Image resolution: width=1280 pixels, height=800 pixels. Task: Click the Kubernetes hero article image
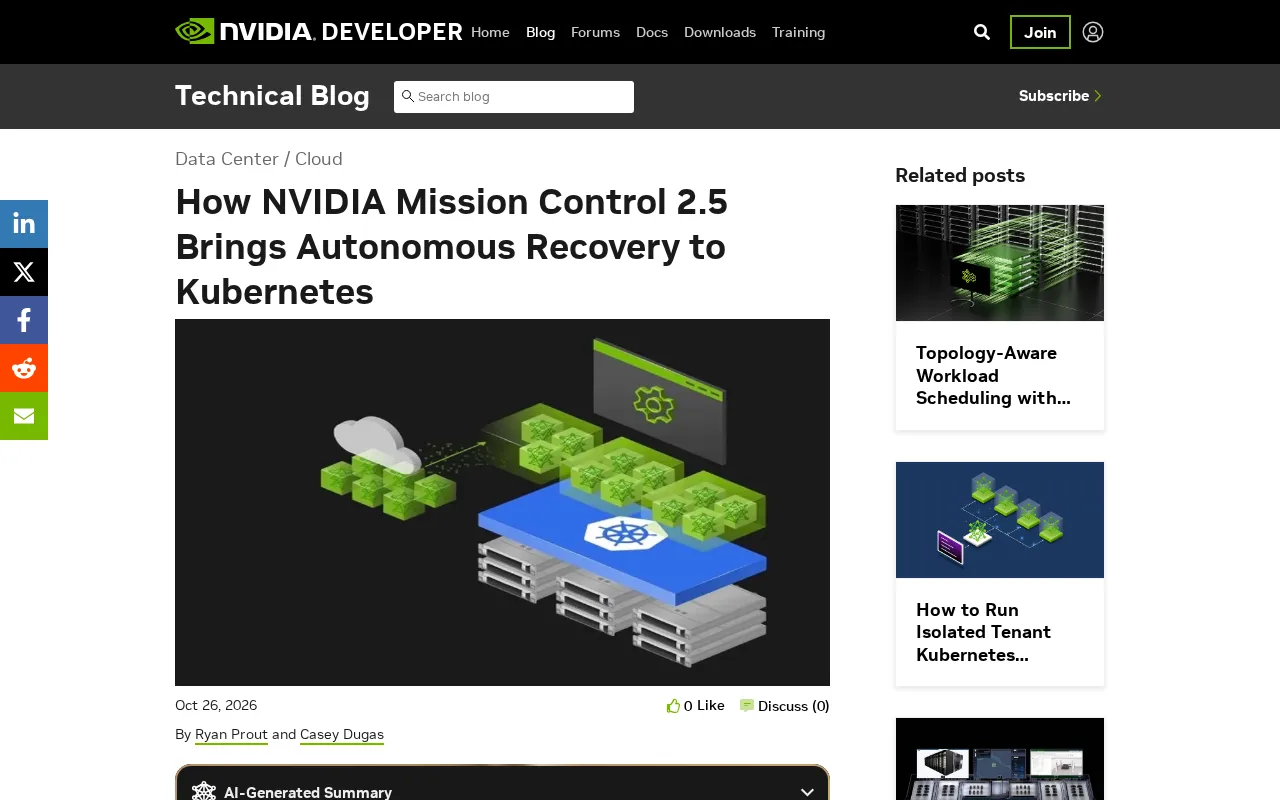click(502, 502)
